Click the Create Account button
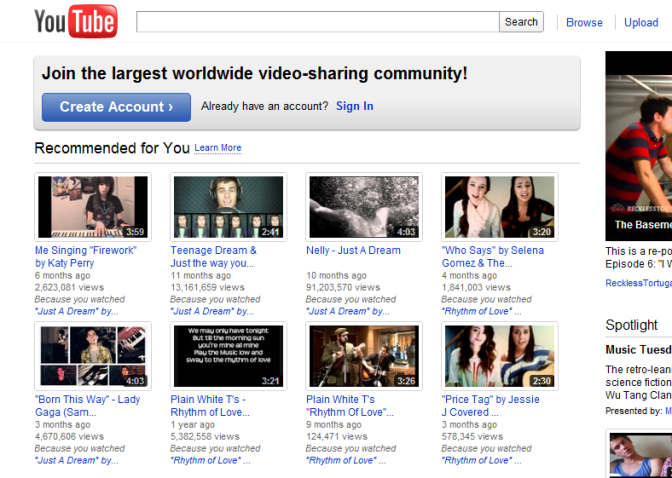 [x=116, y=107]
